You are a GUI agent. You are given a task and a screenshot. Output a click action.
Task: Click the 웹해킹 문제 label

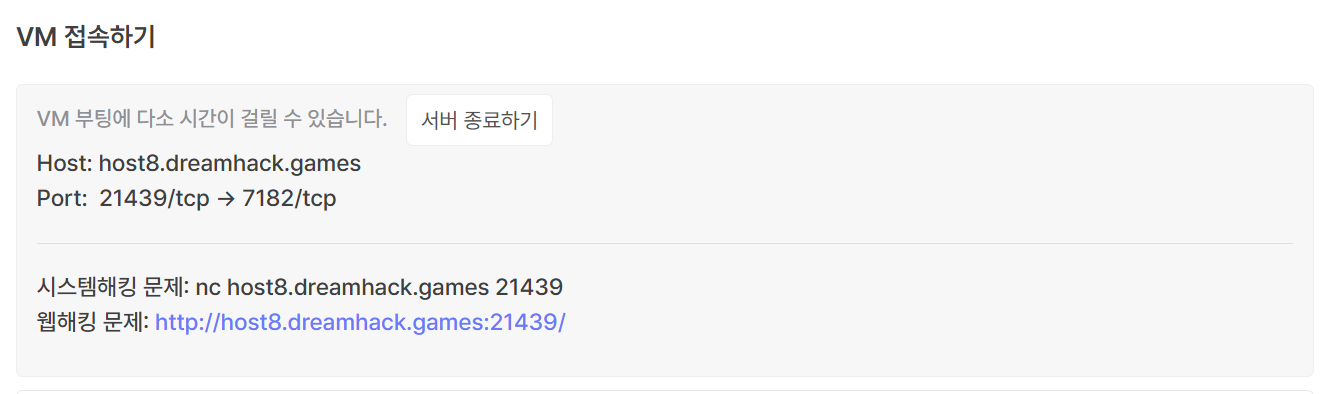pyautogui.click(x=93, y=322)
